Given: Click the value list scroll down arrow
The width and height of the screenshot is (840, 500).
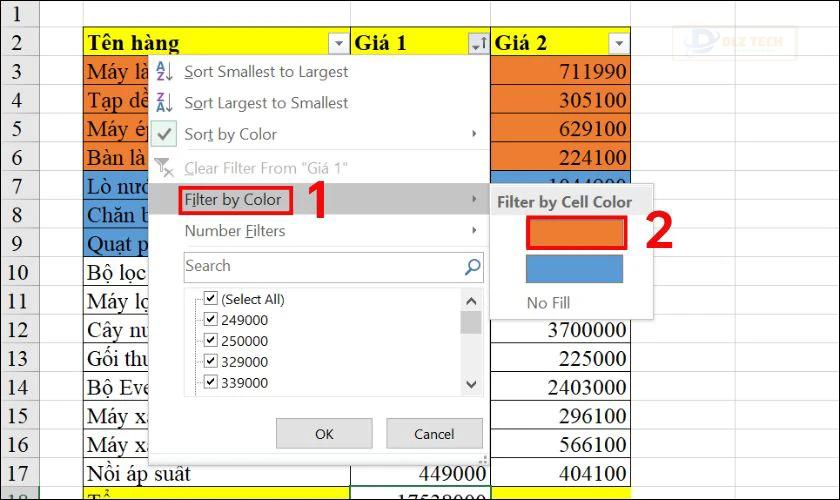Looking at the screenshot, I should click(x=471, y=384).
